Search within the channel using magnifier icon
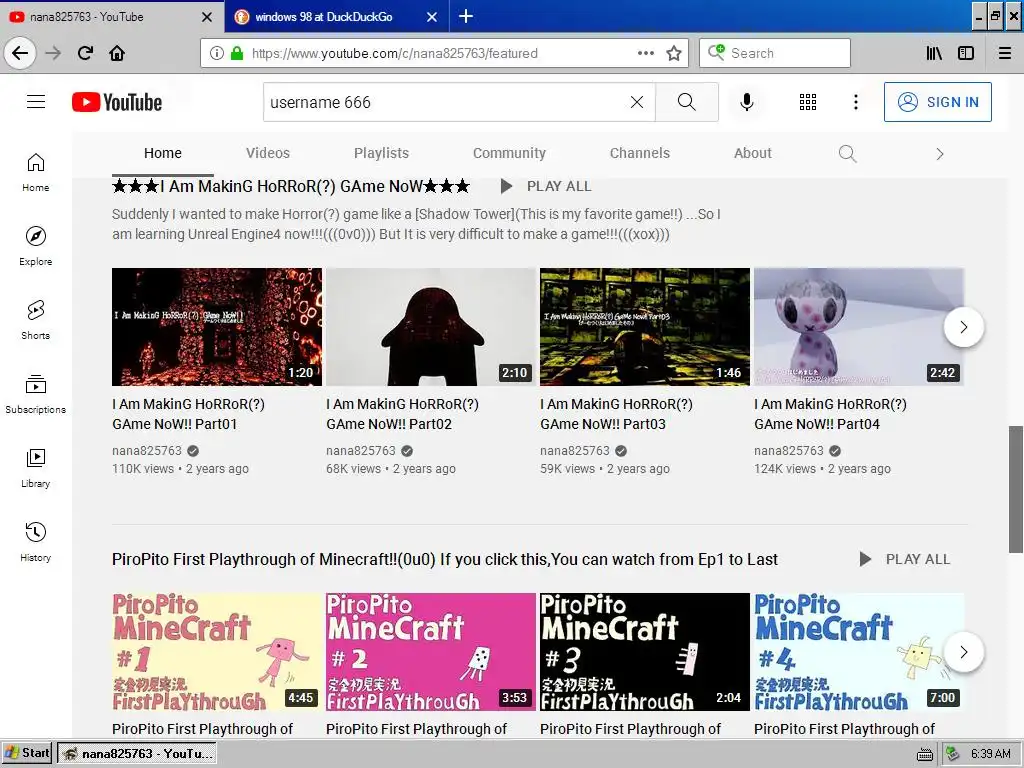The height and width of the screenshot is (768, 1024). [x=847, y=153]
